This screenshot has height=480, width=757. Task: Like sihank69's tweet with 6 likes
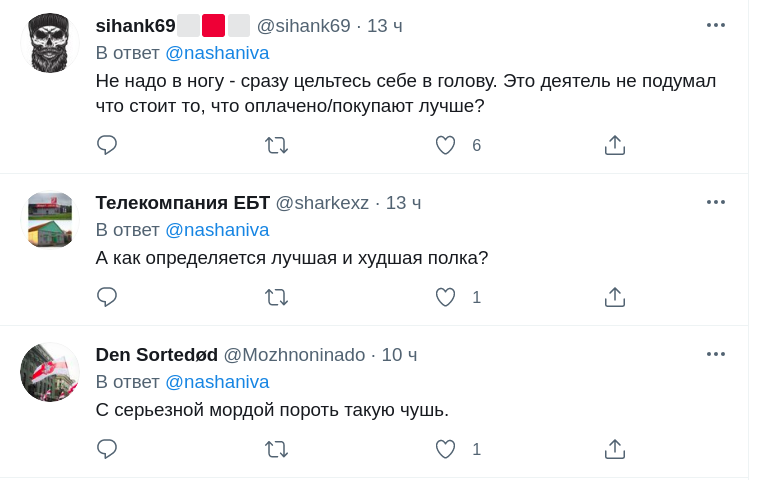tap(446, 145)
